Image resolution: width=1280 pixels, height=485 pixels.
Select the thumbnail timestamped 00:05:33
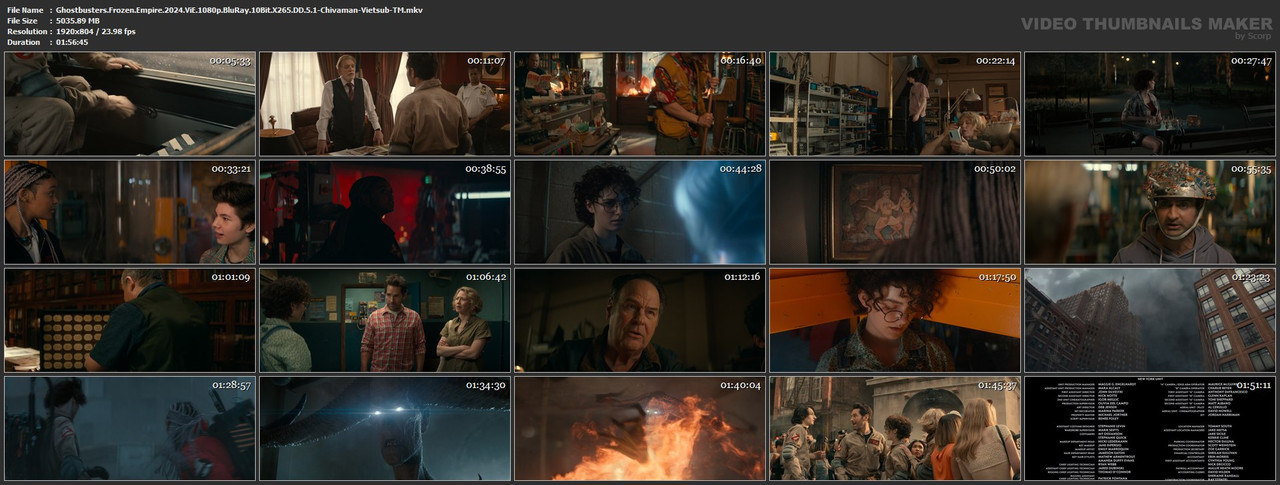pyautogui.click(x=130, y=104)
